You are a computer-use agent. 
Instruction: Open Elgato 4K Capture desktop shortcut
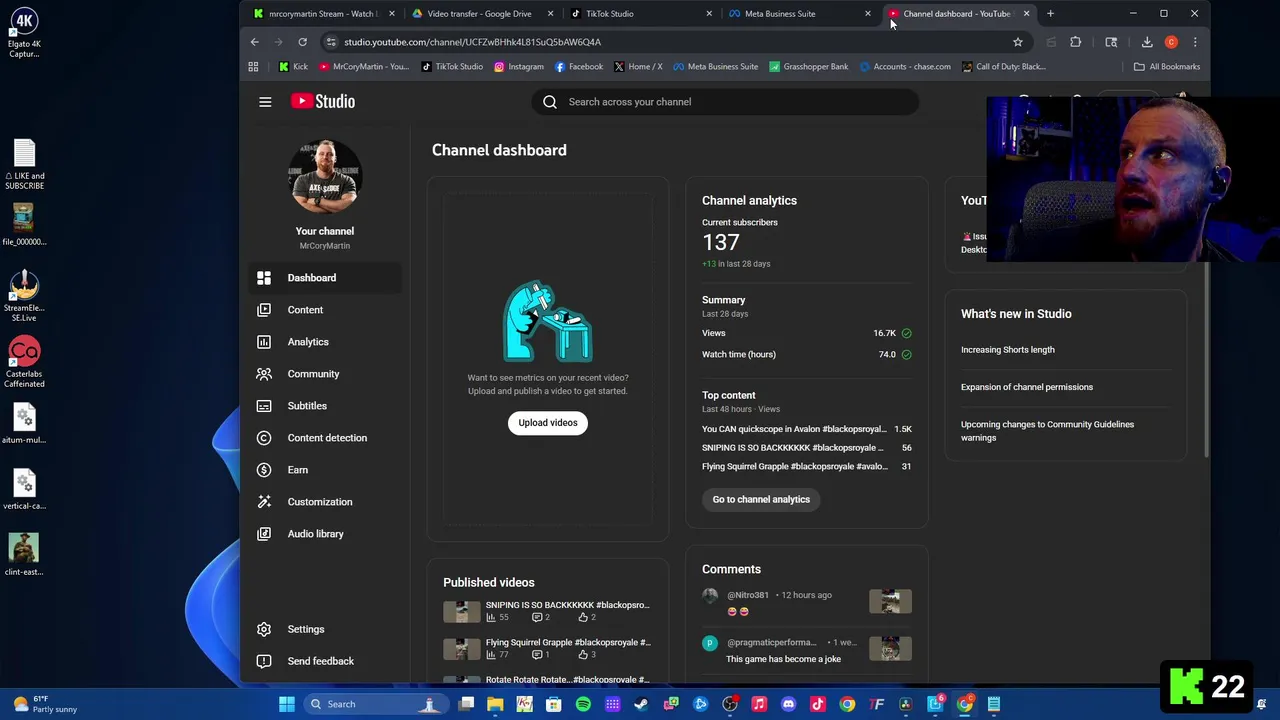[x=24, y=33]
